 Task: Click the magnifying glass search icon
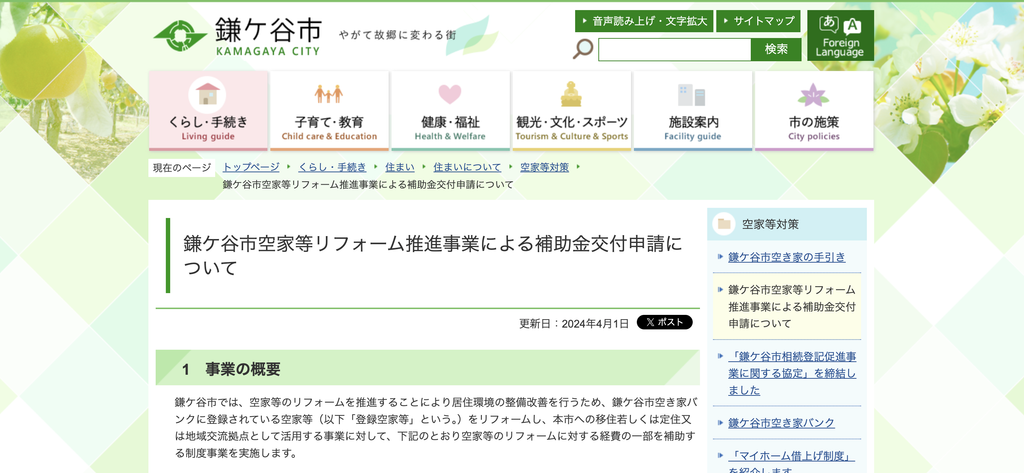[583, 49]
